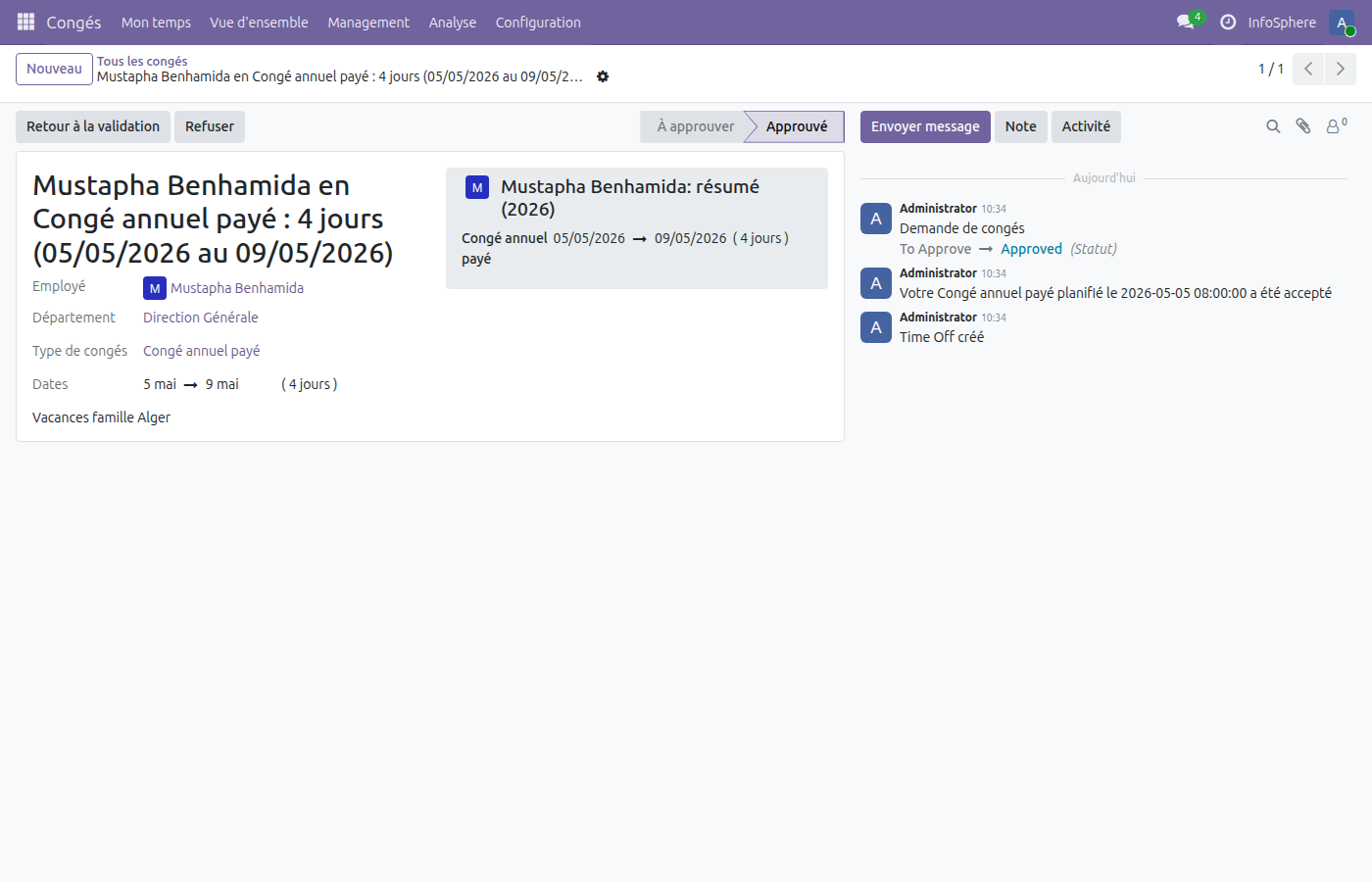The height and width of the screenshot is (882, 1372).
Task: Attach a file using the paperclip icon
Action: [1303, 126]
